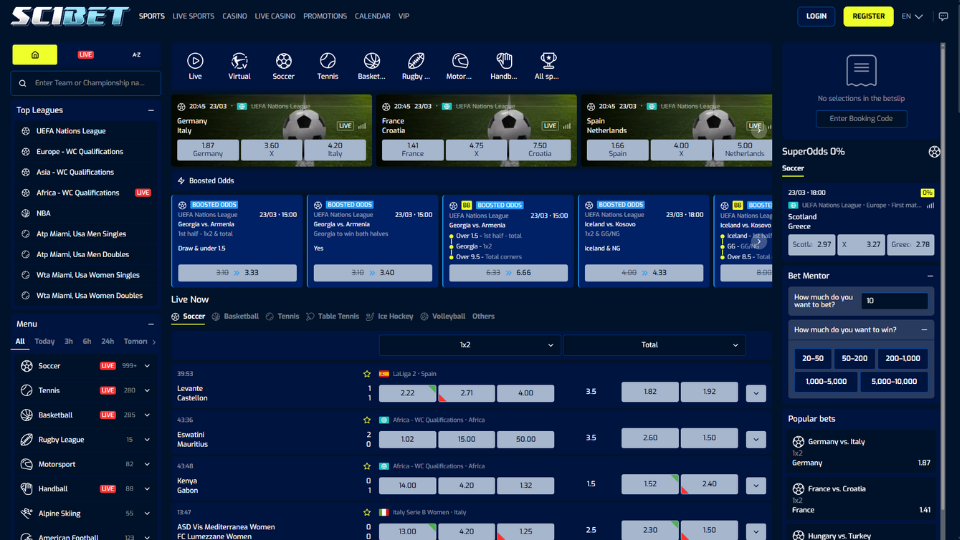Select the Today time filter
Viewport: 960px width, 540px height.
[x=45, y=342]
